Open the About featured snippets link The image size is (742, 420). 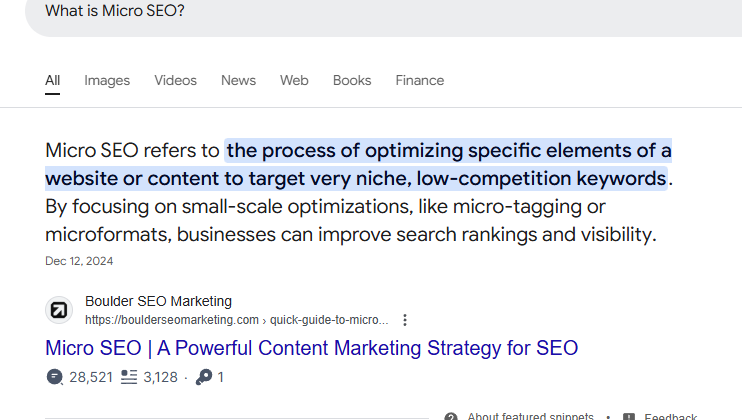click(530, 416)
